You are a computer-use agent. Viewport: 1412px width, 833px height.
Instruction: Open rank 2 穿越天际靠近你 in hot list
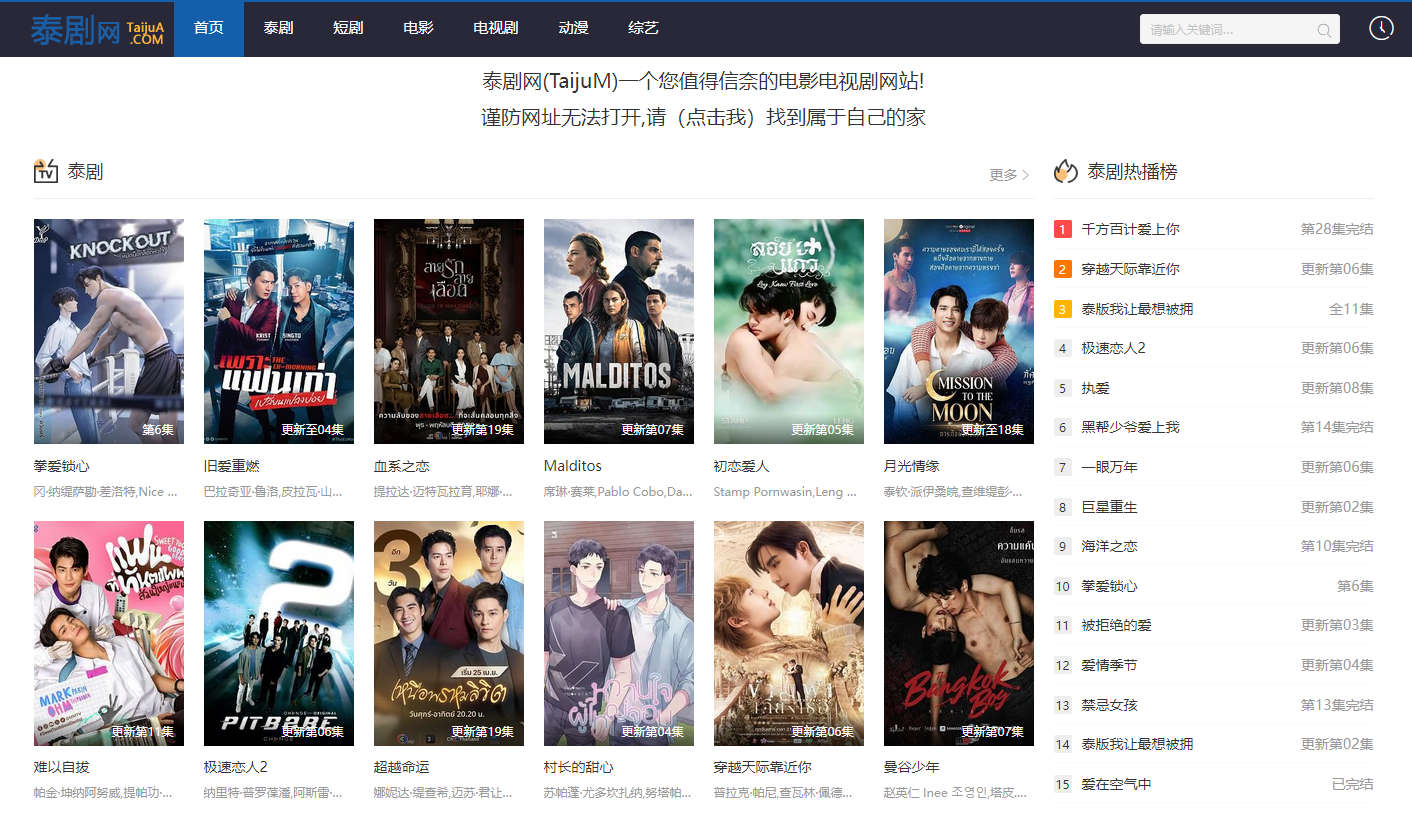[1131, 269]
